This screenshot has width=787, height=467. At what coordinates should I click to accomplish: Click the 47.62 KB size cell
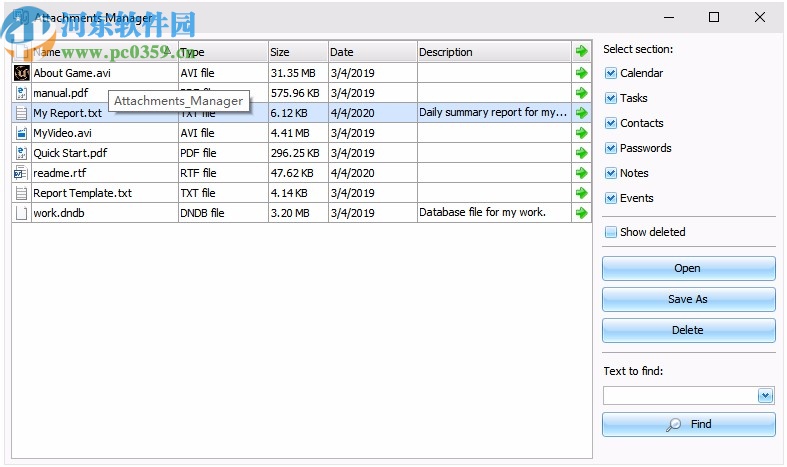pyautogui.click(x=298, y=173)
